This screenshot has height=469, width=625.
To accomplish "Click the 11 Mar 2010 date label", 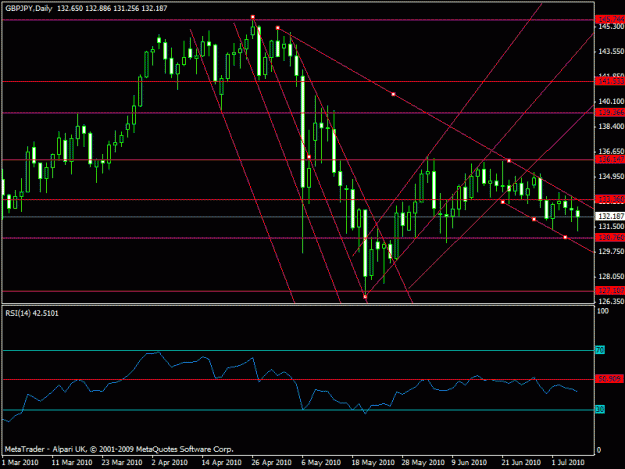I will point(72,463).
